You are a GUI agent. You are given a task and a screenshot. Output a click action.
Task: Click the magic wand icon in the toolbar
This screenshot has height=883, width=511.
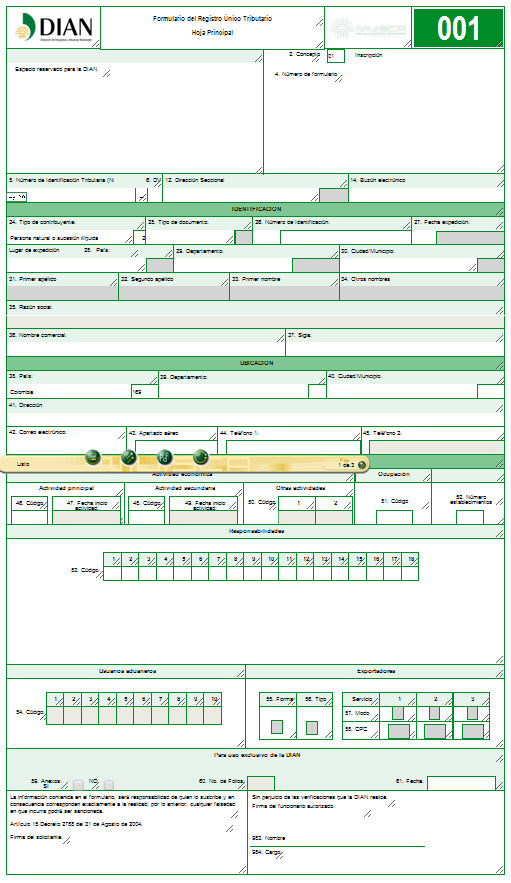click(x=128, y=457)
